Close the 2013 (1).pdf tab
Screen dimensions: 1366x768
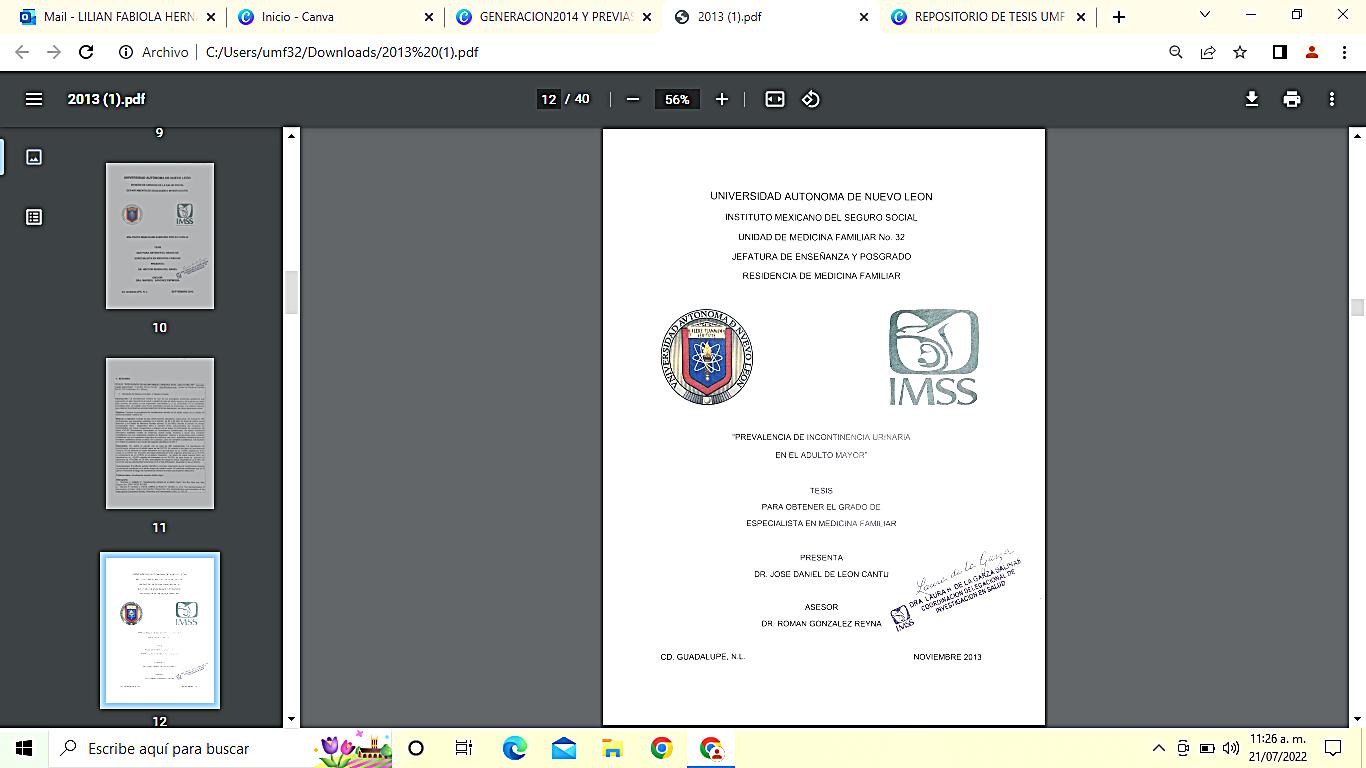point(865,17)
